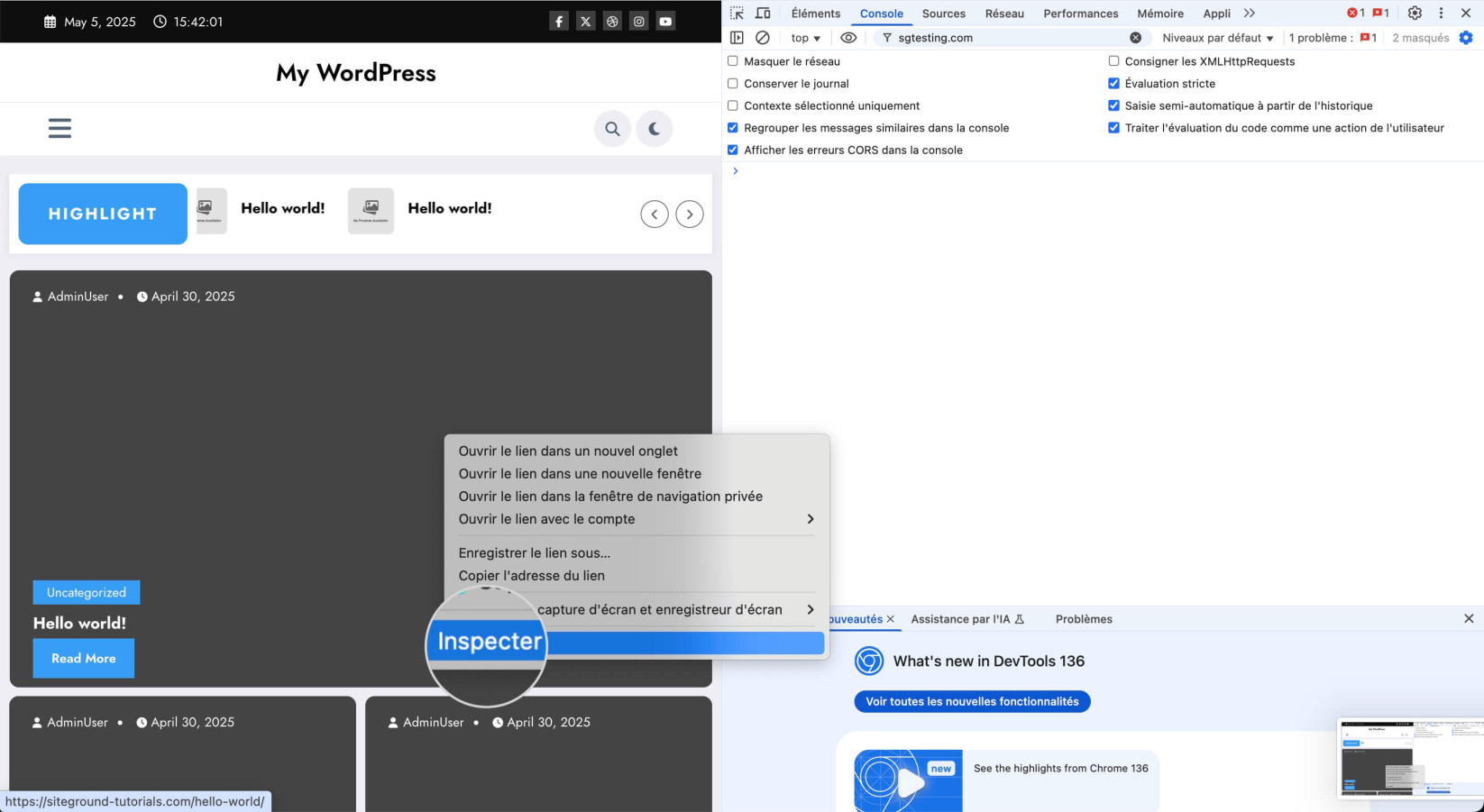Uncheck Afficher les erreurs CORS
The width and height of the screenshot is (1484, 812).
point(733,151)
